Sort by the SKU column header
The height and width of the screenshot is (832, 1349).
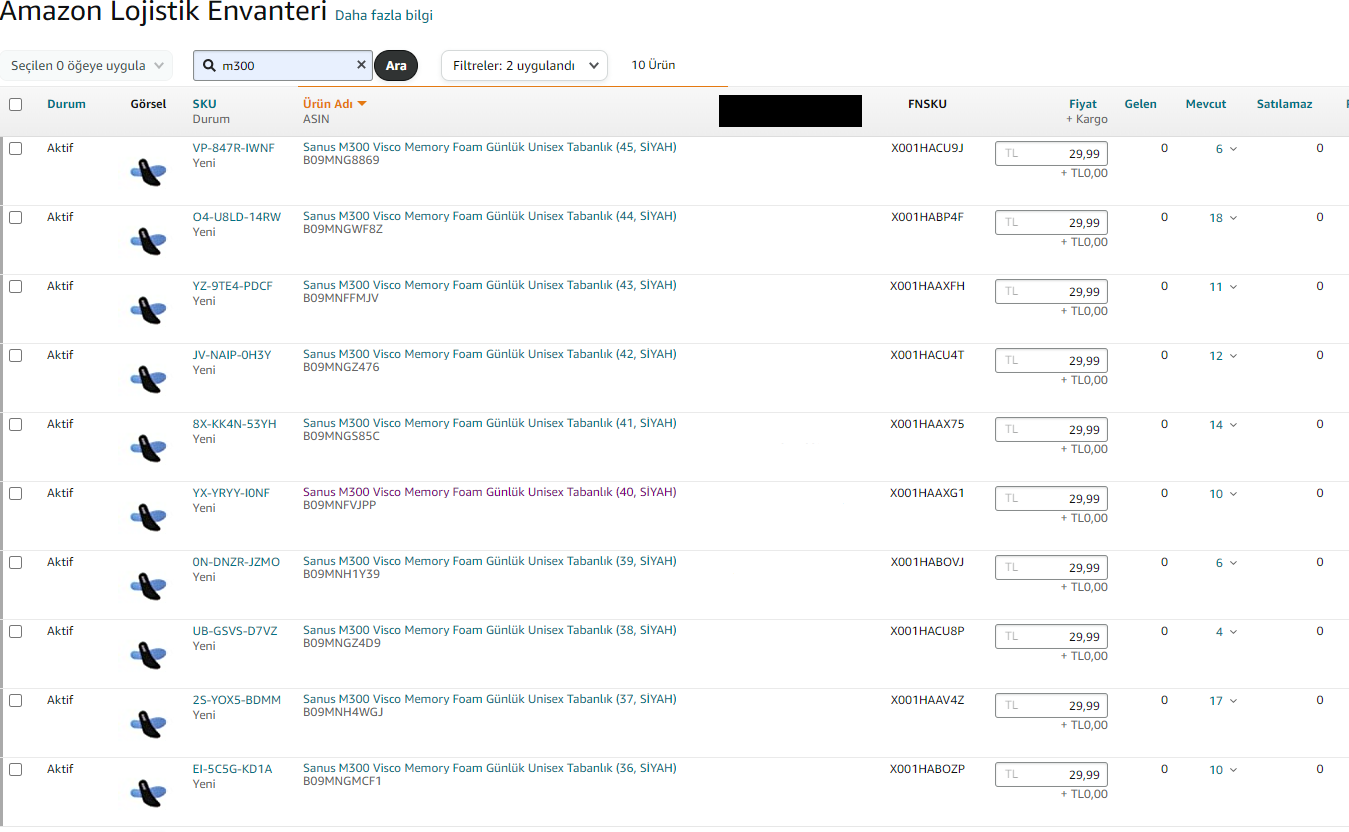point(204,104)
